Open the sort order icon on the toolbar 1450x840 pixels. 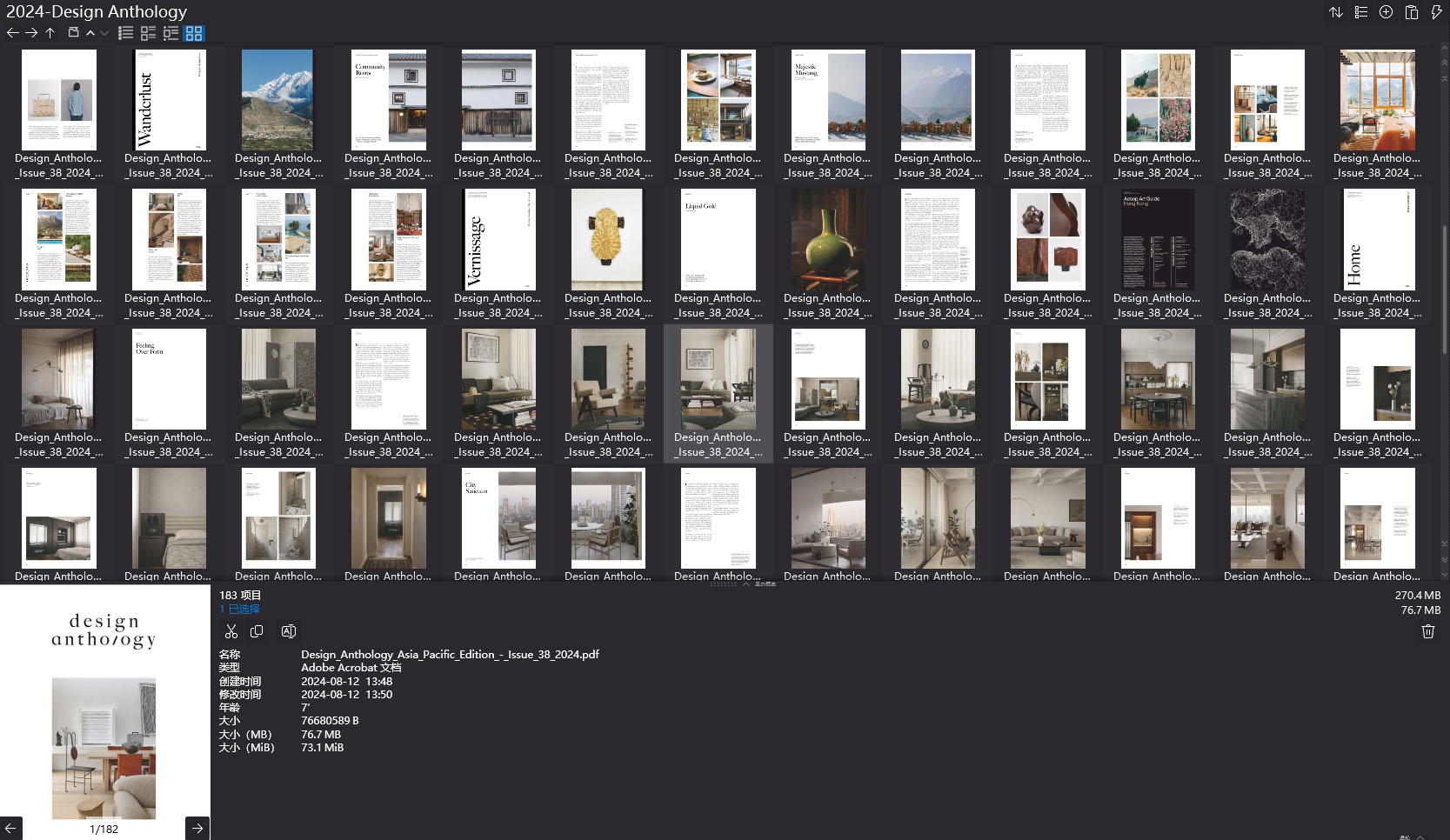click(x=1336, y=12)
